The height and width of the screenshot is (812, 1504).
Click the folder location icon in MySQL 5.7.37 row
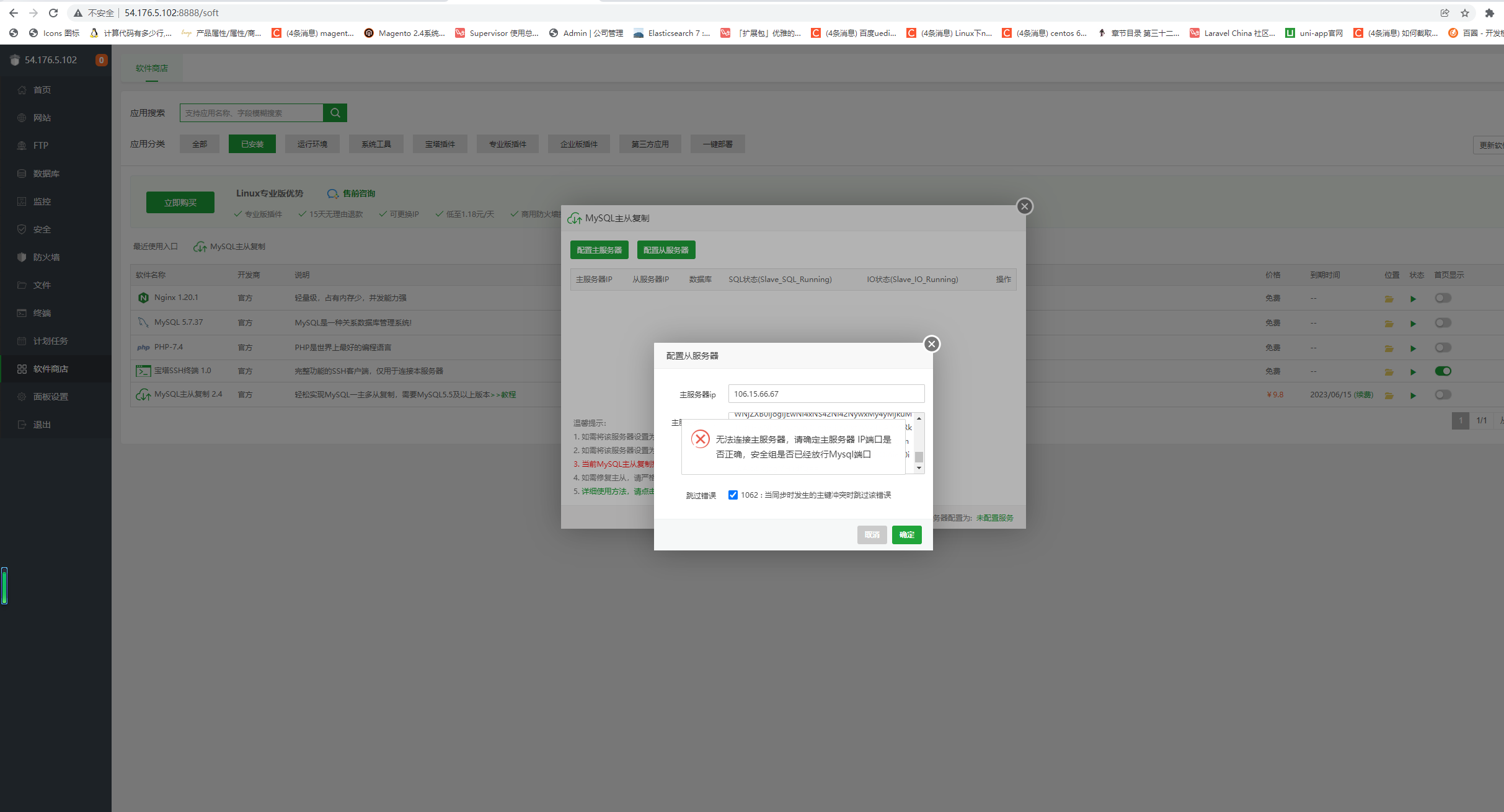coord(1389,324)
